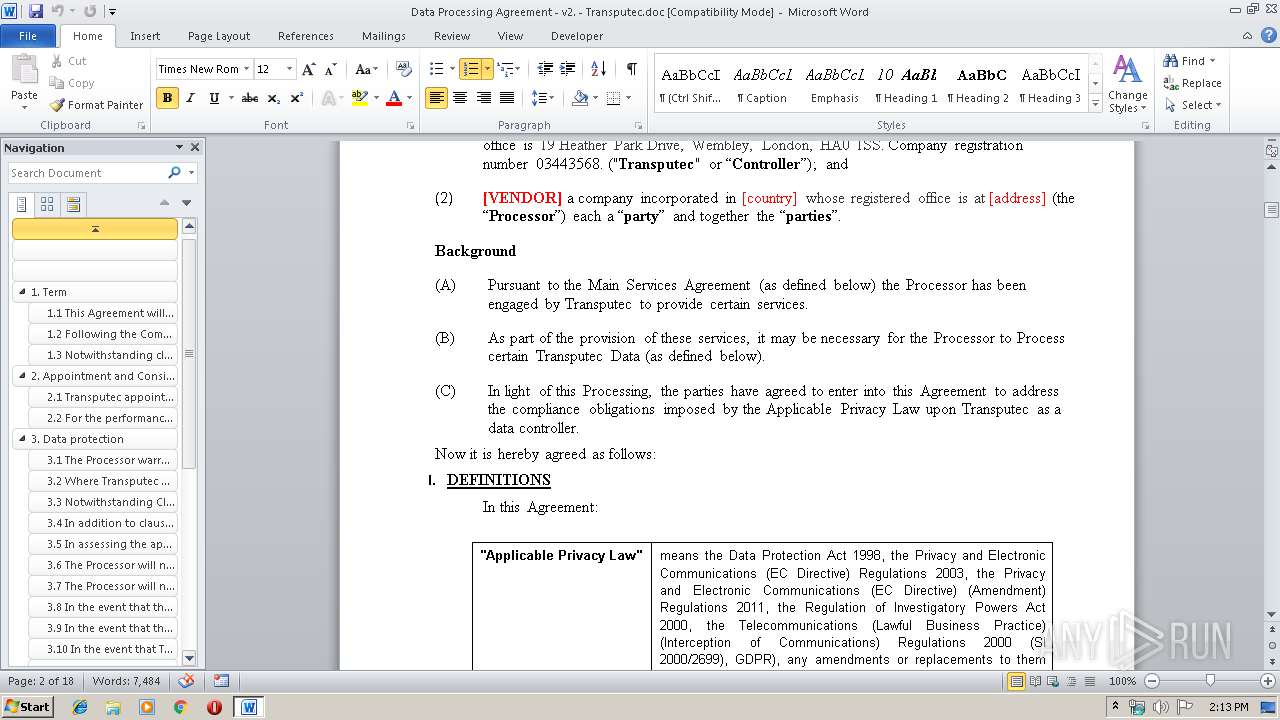Click the Zoom In plus button
The image size is (1280, 720).
(x=1269, y=681)
